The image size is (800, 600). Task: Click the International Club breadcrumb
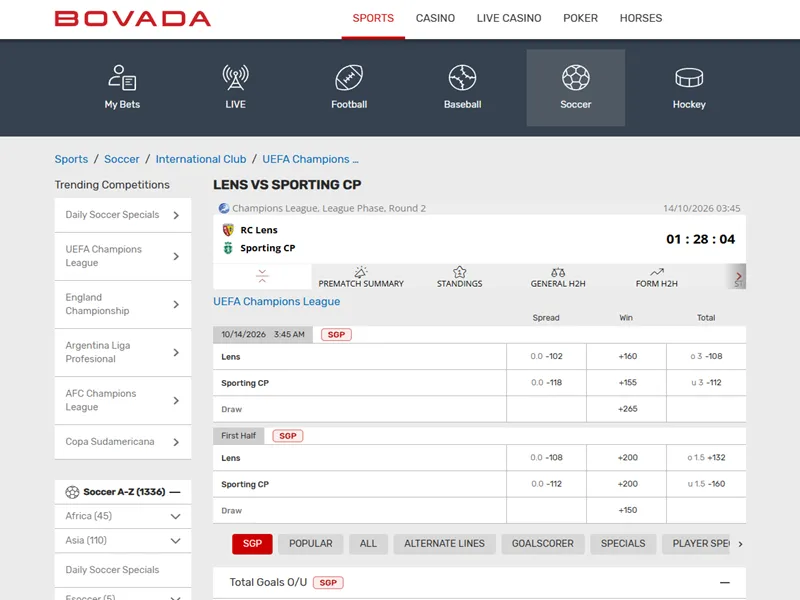pyautogui.click(x=201, y=159)
